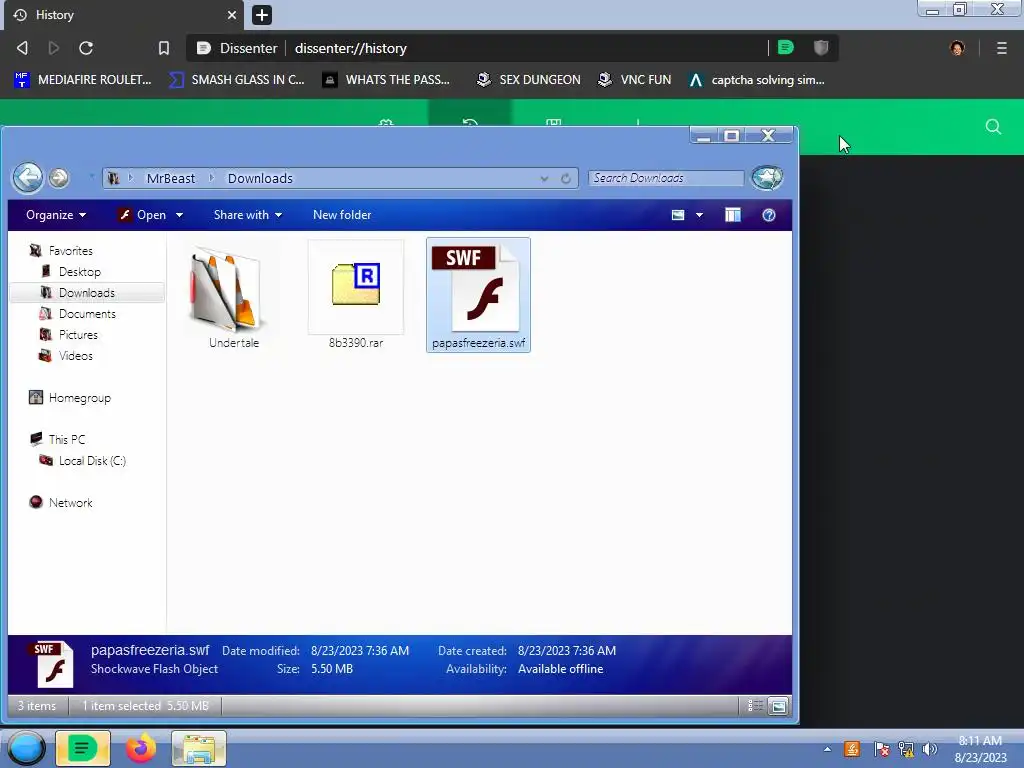Reload the Dissenter history page
This screenshot has width=1024, height=768.
(86, 48)
